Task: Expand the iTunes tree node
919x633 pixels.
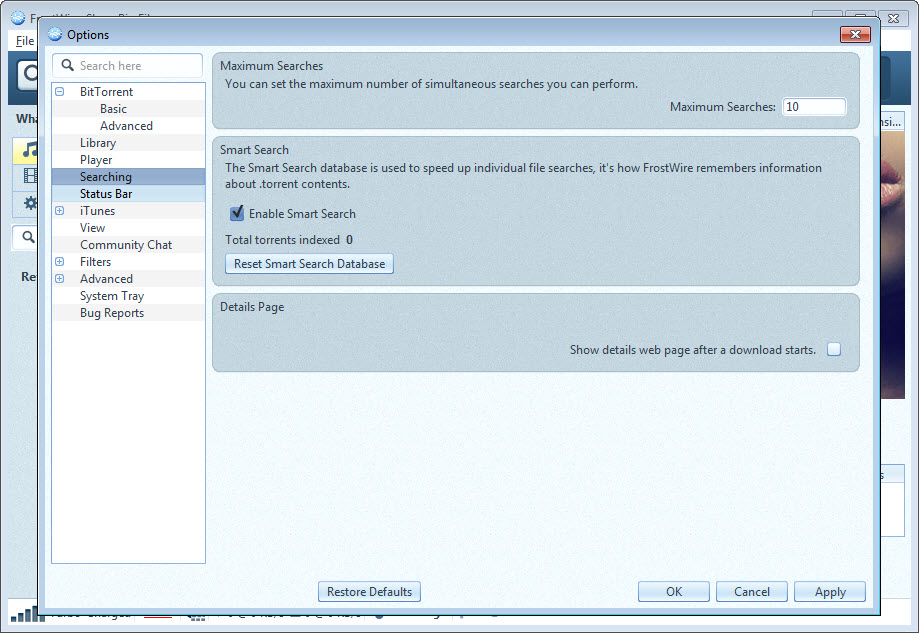Action: tap(60, 210)
